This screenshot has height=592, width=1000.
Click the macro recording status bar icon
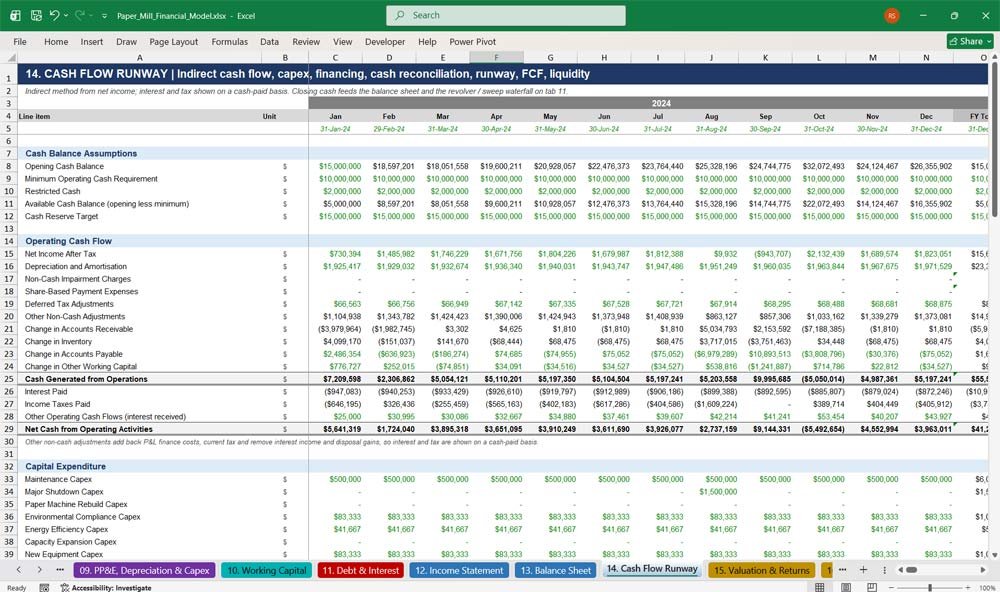pyautogui.click(x=44, y=588)
